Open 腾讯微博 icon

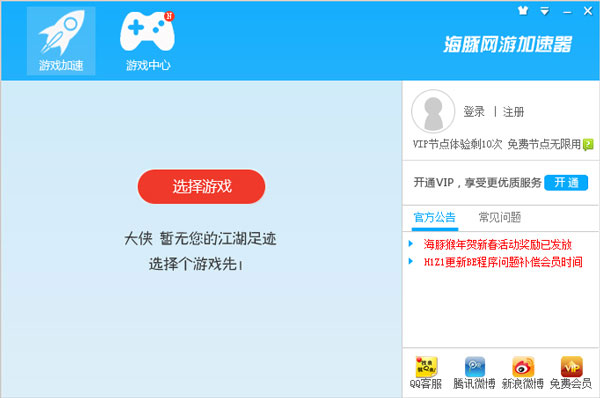tap(474, 372)
